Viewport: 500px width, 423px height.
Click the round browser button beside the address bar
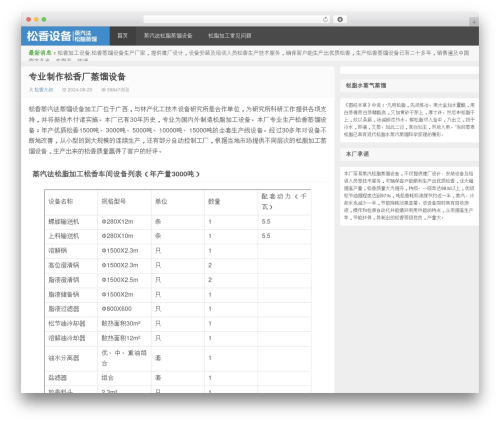[x=340, y=19]
